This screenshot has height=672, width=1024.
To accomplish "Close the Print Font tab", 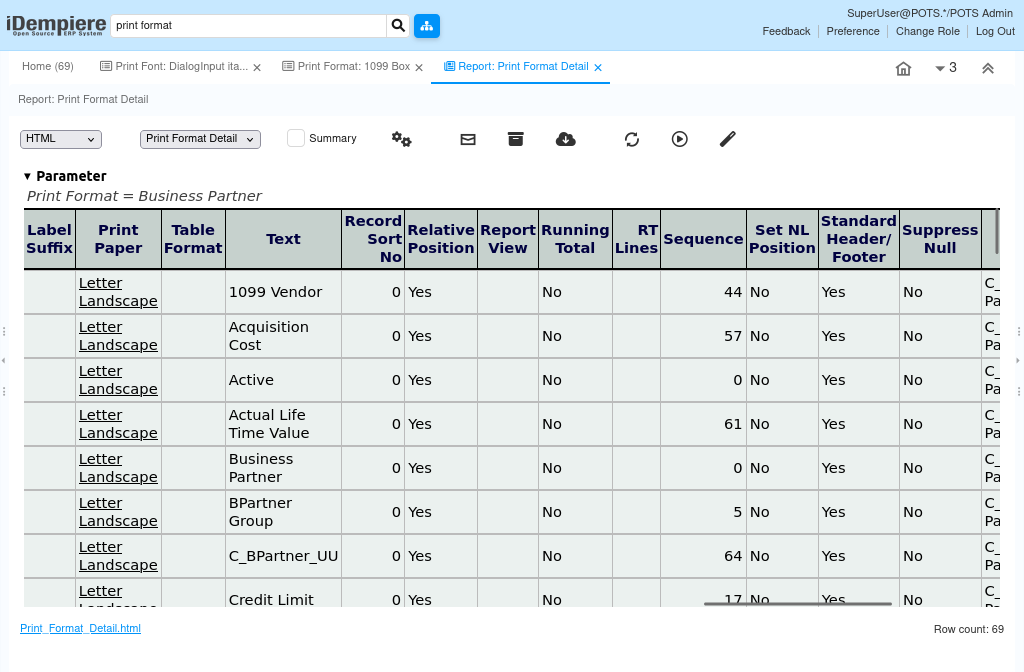I will tap(257, 67).
